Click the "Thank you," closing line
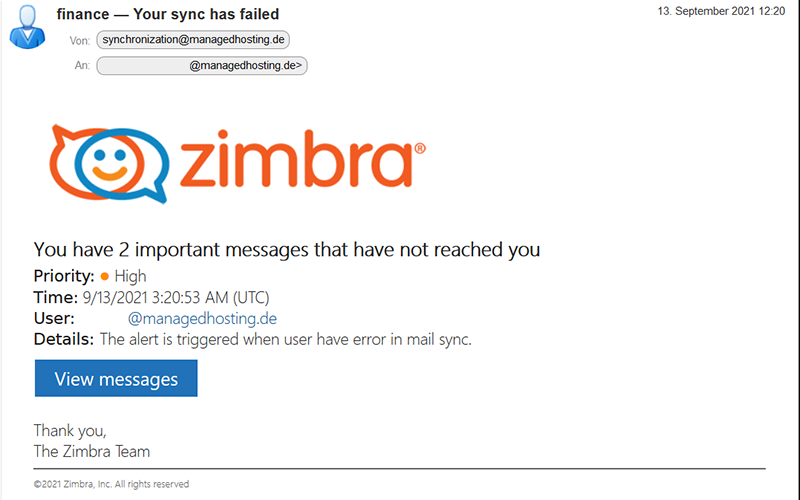The width and height of the screenshot is (800, 500). (x=70, y=430)
